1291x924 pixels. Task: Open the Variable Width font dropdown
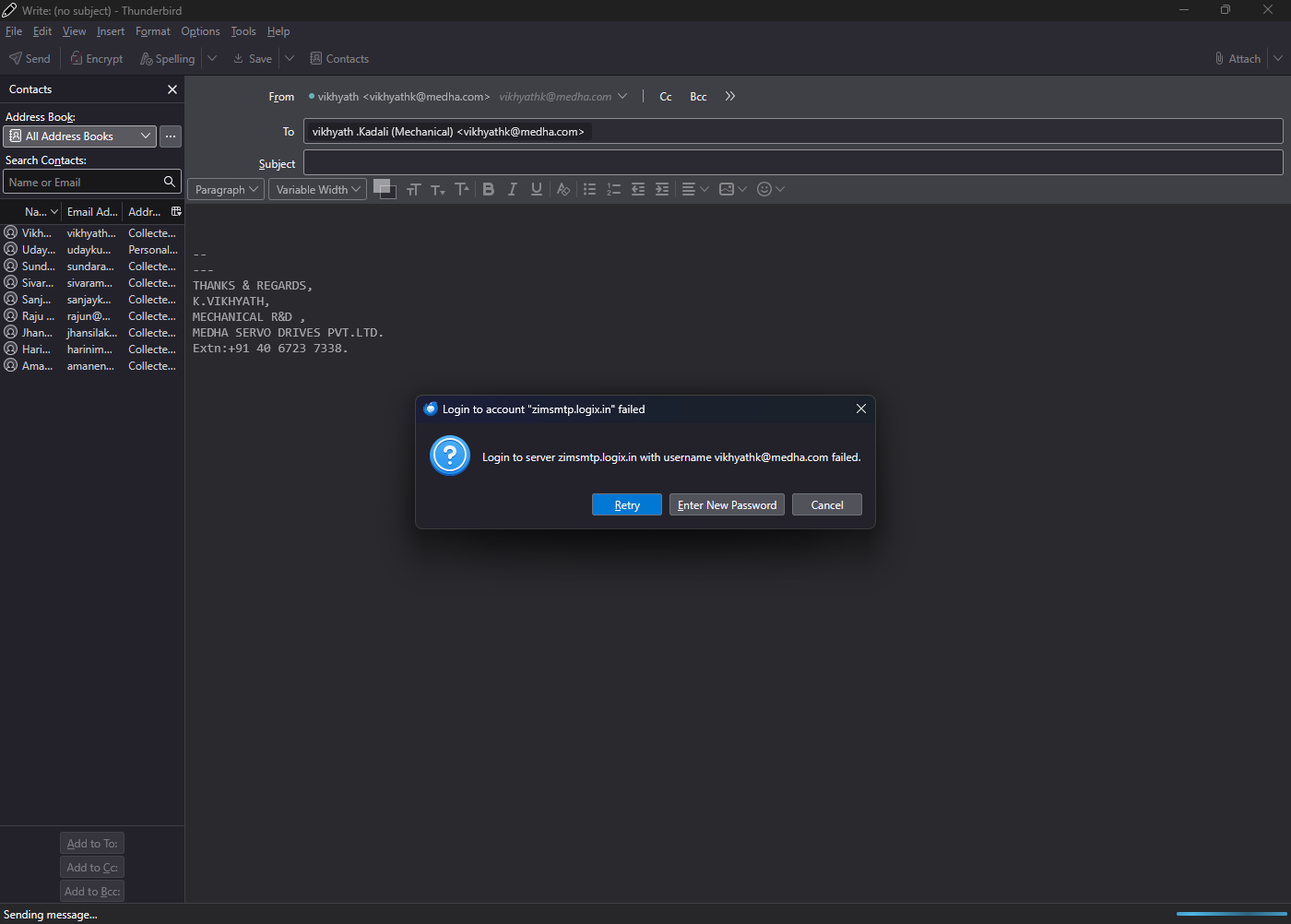tap(317, 189)
